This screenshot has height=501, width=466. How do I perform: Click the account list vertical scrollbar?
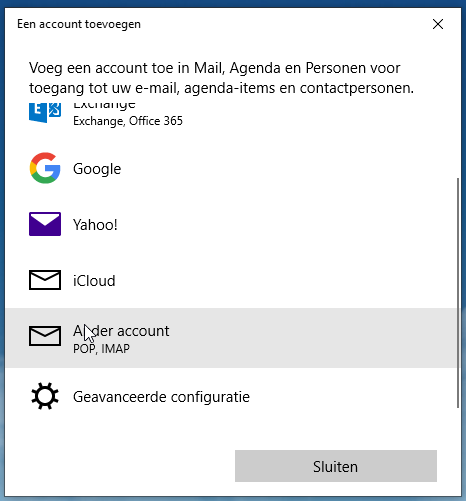click(x=458, y=292)
